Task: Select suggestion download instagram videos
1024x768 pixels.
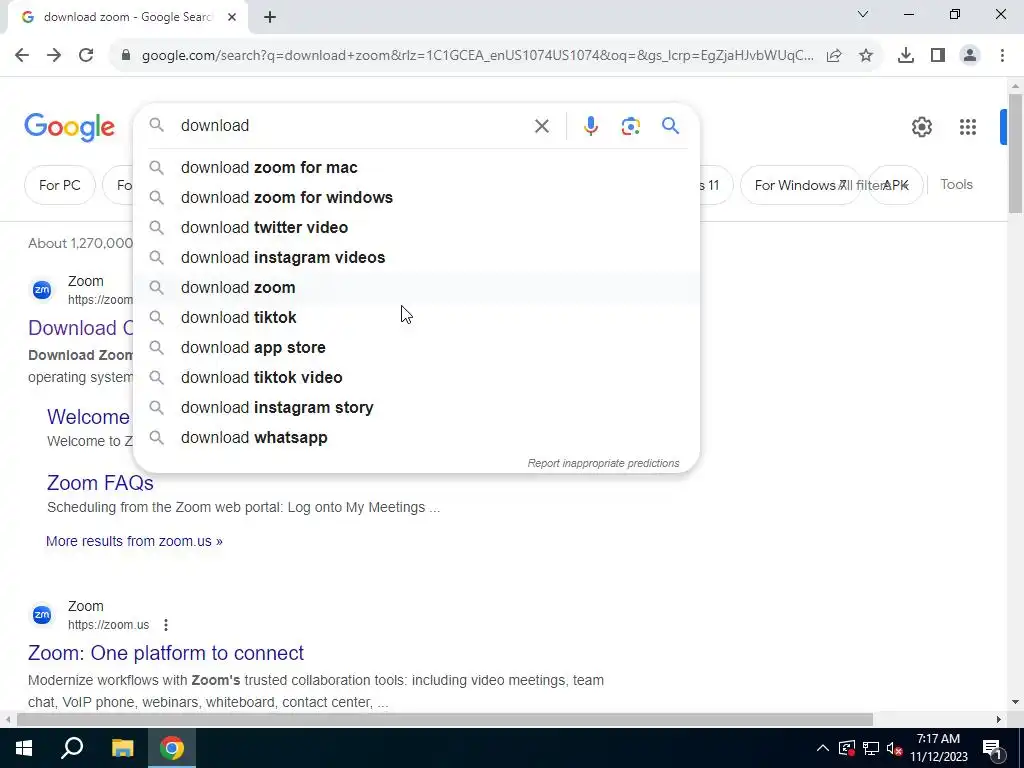Action: pos(416,258)
